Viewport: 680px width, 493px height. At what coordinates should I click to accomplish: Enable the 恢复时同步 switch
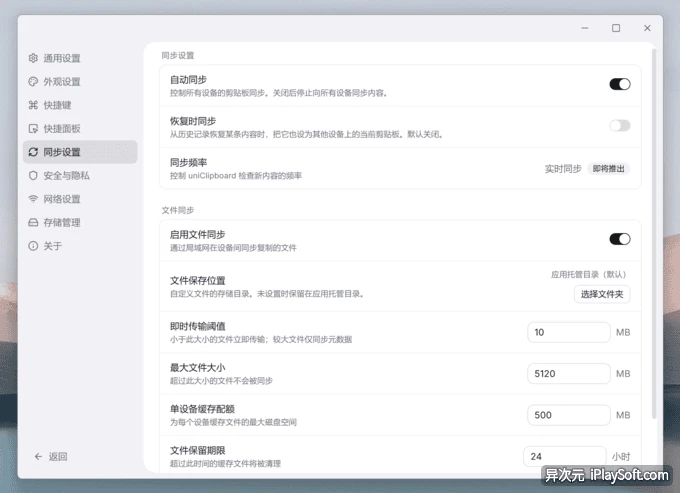point(620,126)
